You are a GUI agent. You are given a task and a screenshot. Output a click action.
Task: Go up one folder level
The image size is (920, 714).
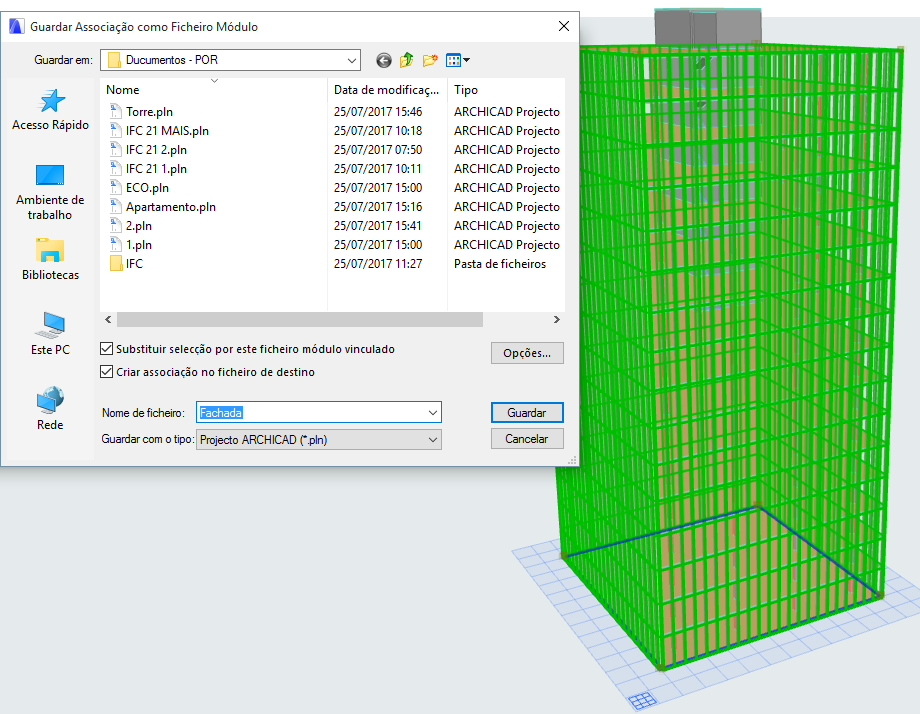(x=407, y=60)
